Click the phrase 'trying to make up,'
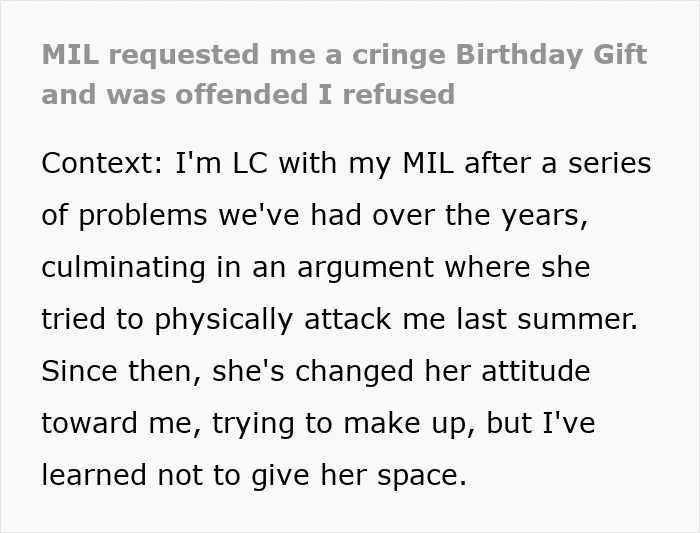 [x=343, y=424]
